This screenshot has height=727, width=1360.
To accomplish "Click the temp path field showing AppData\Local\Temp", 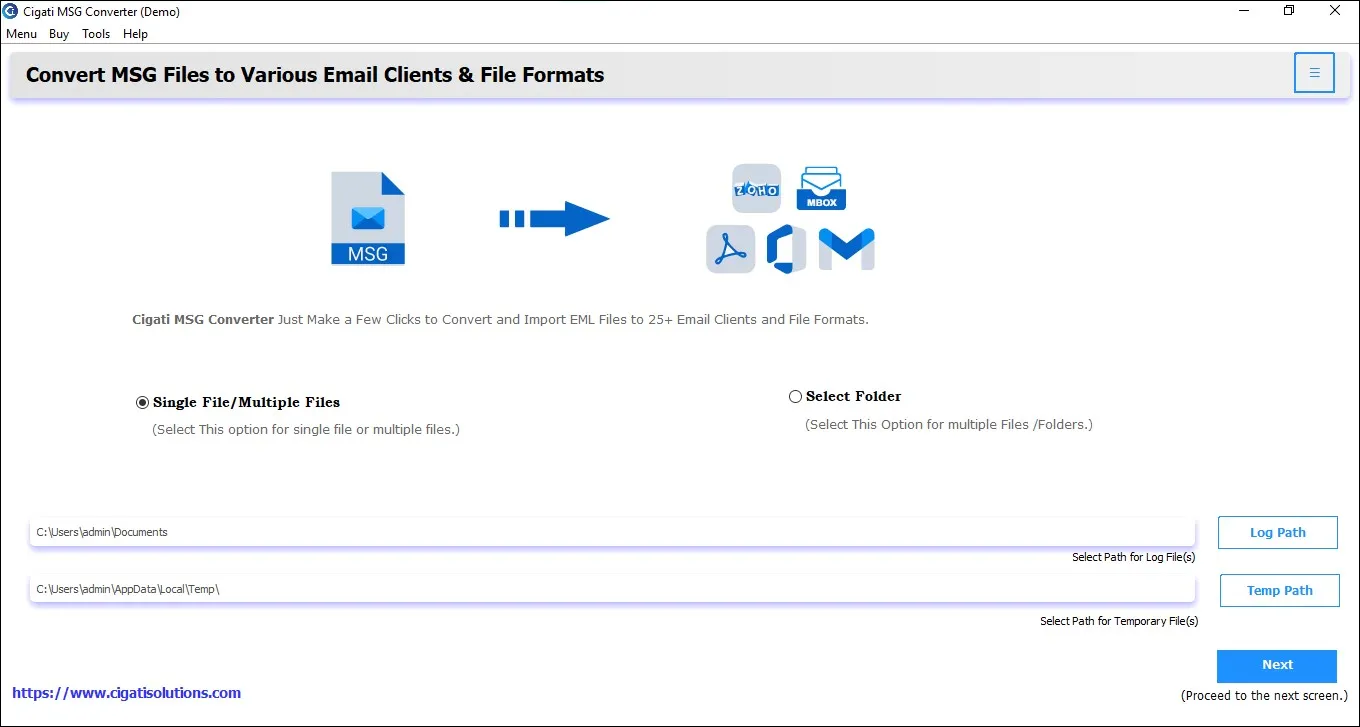I will [612, 589].
